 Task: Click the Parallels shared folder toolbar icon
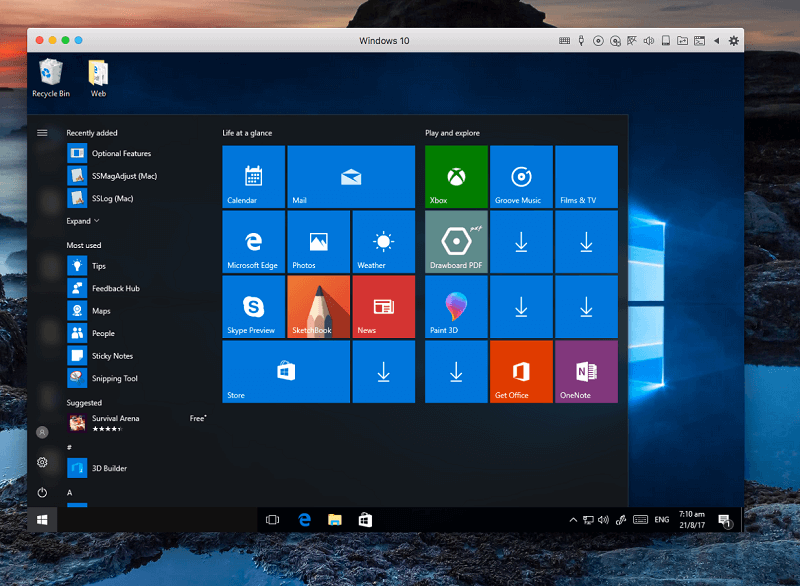coord(682,41)
